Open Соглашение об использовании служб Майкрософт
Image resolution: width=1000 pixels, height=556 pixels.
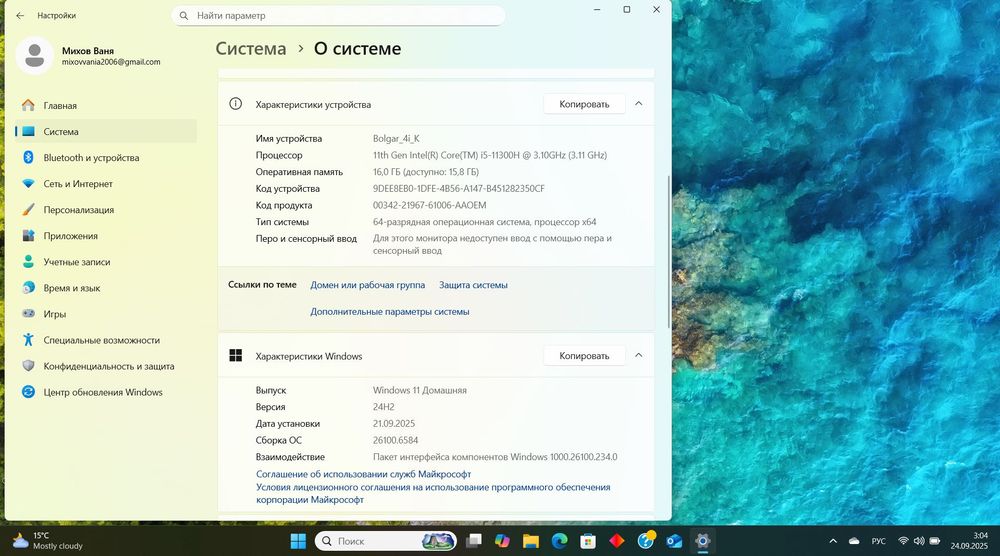[364, 474]
